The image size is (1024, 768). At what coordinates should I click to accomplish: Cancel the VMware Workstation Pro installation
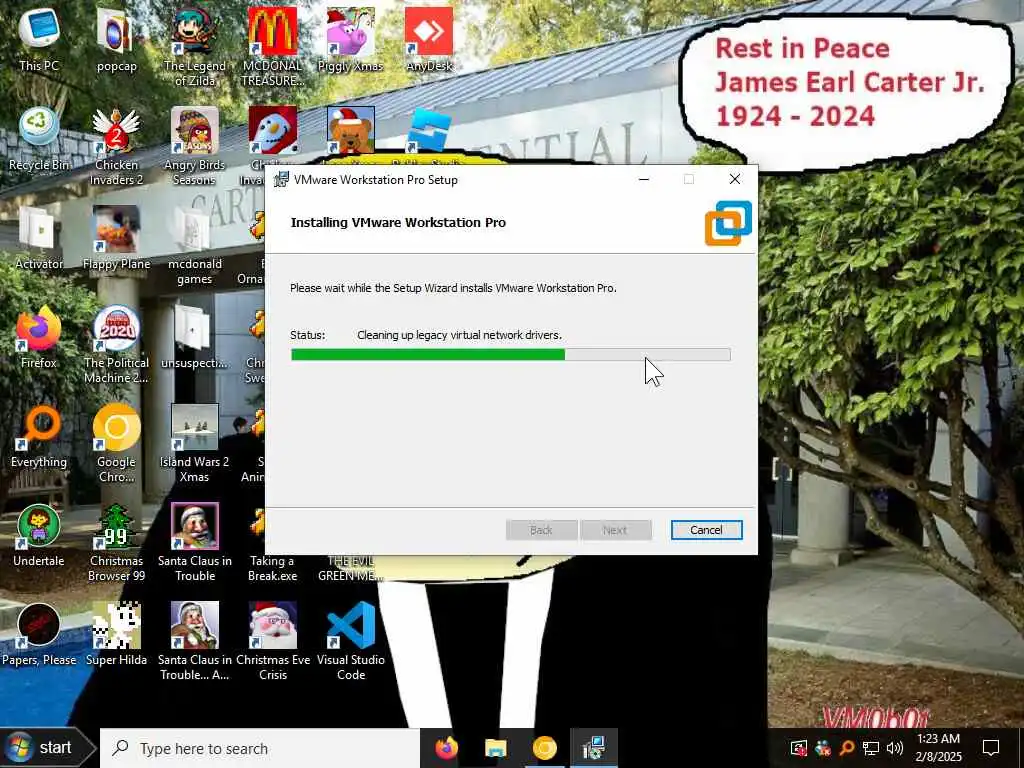pyautogui.click(x=706, y=530)
